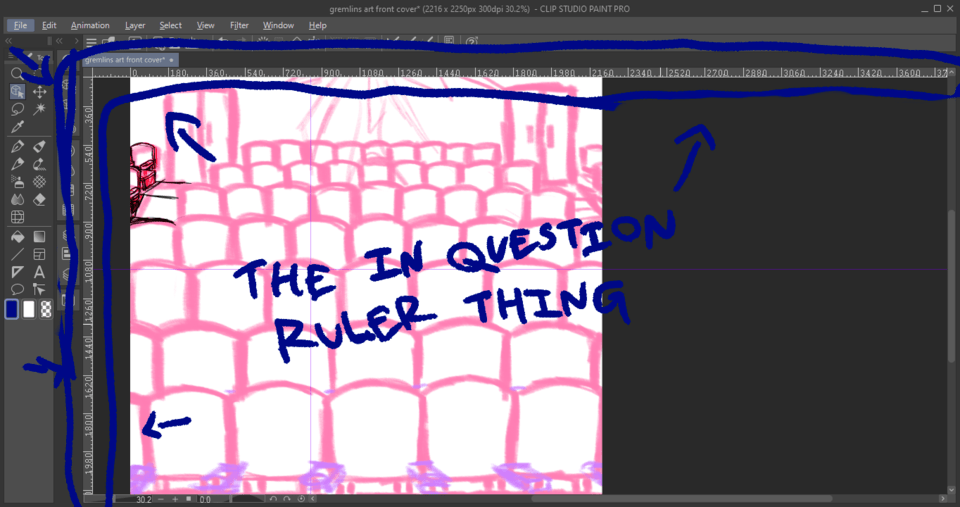
Task: Select the Marker tool beside the Pen
Action: tap(40, 146)
